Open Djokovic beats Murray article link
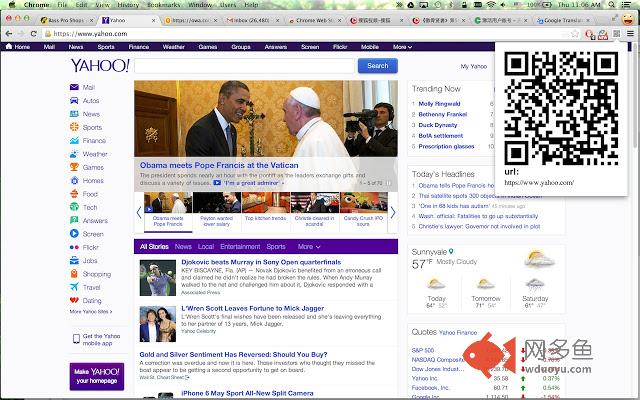Image resolution: width=640 pixels, height=400 pixels. point(261,262)
